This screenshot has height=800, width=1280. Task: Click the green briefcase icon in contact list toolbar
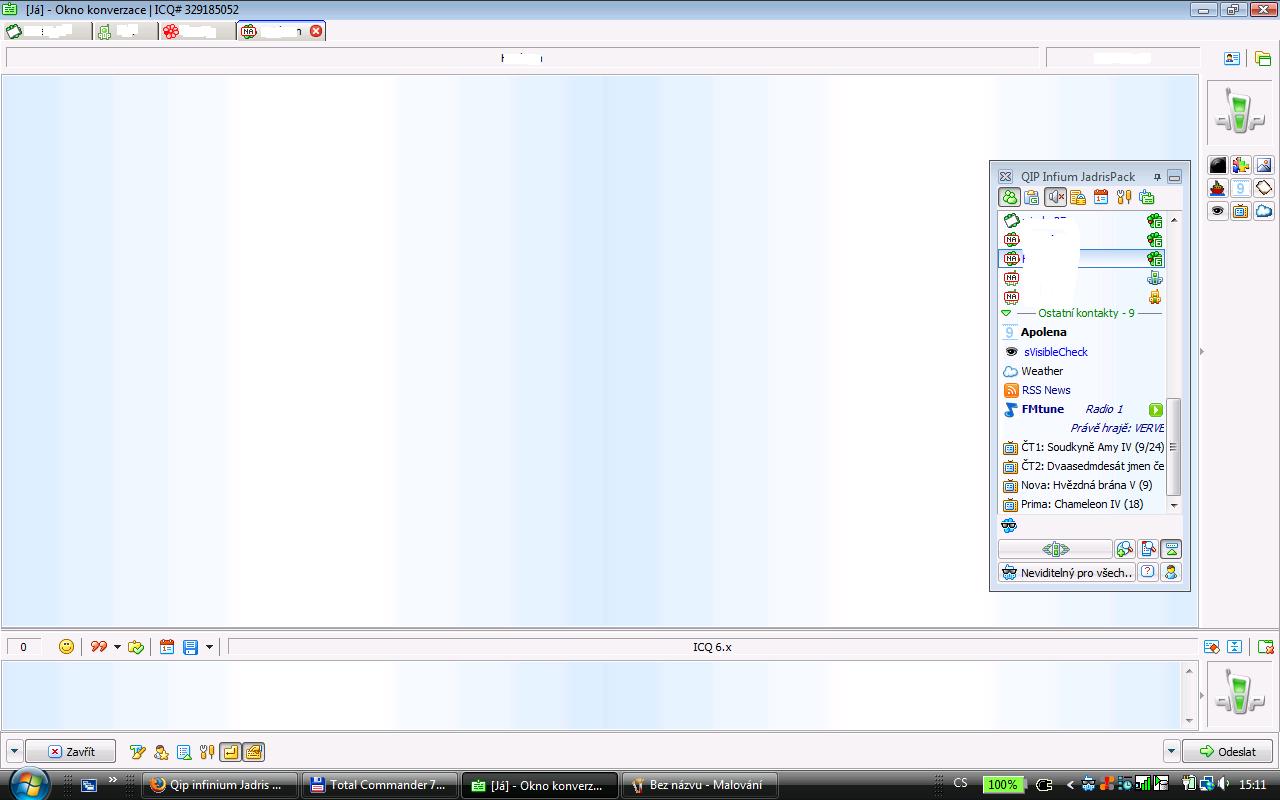1147,198
